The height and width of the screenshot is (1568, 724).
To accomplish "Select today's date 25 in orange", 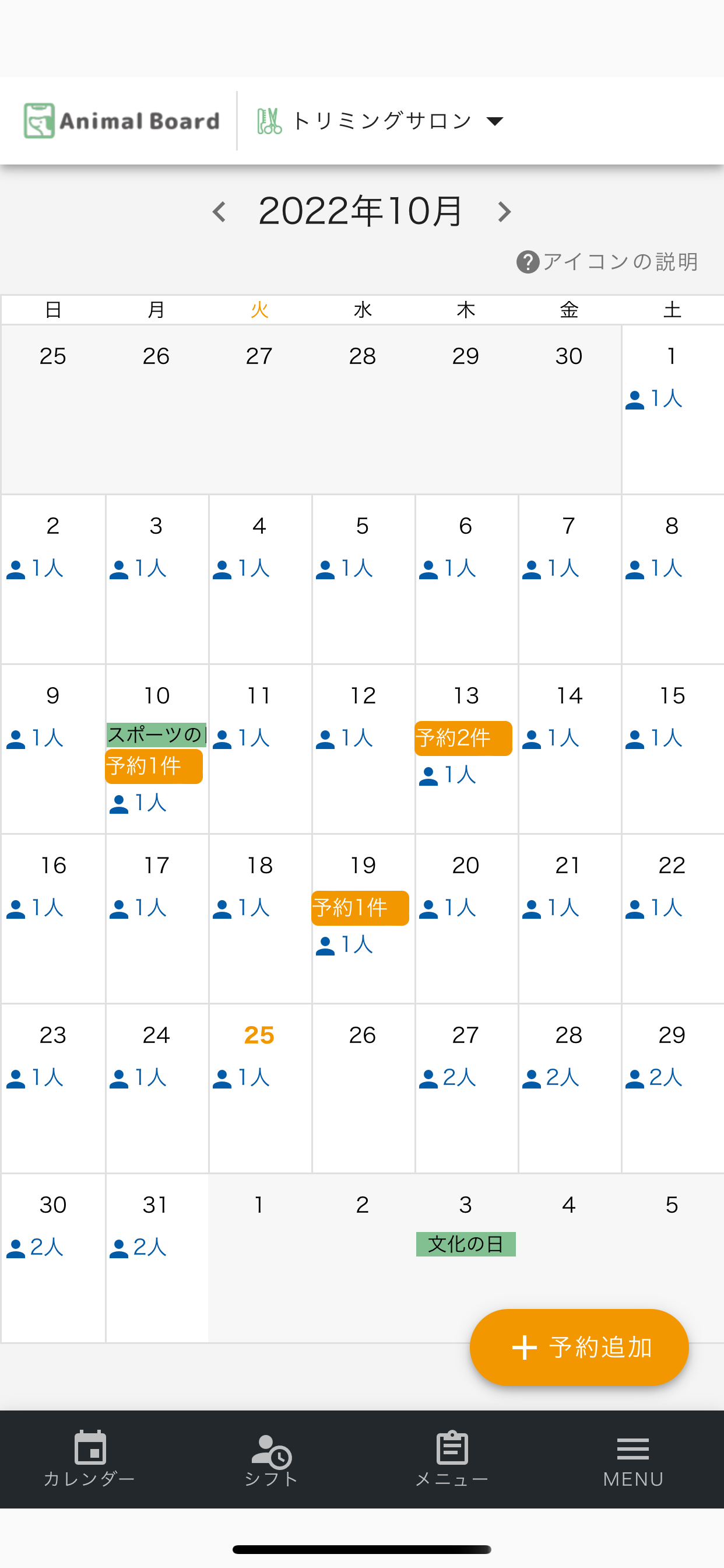I will pos(259,1035).
